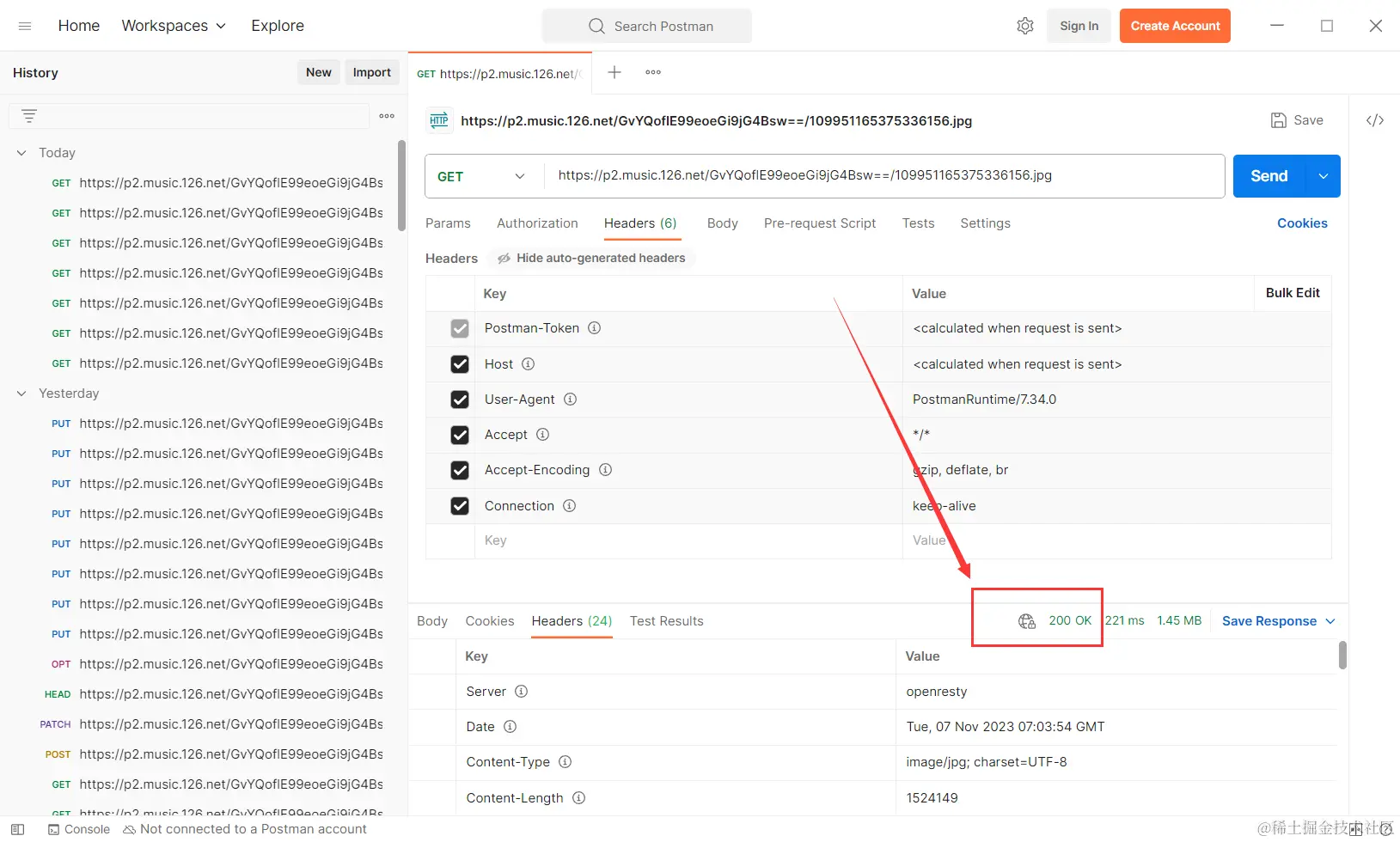Open tab options ellipsis icon
Image resolution: width=1400 pixels, height=842 pixels.
click(x=653, y=72)
